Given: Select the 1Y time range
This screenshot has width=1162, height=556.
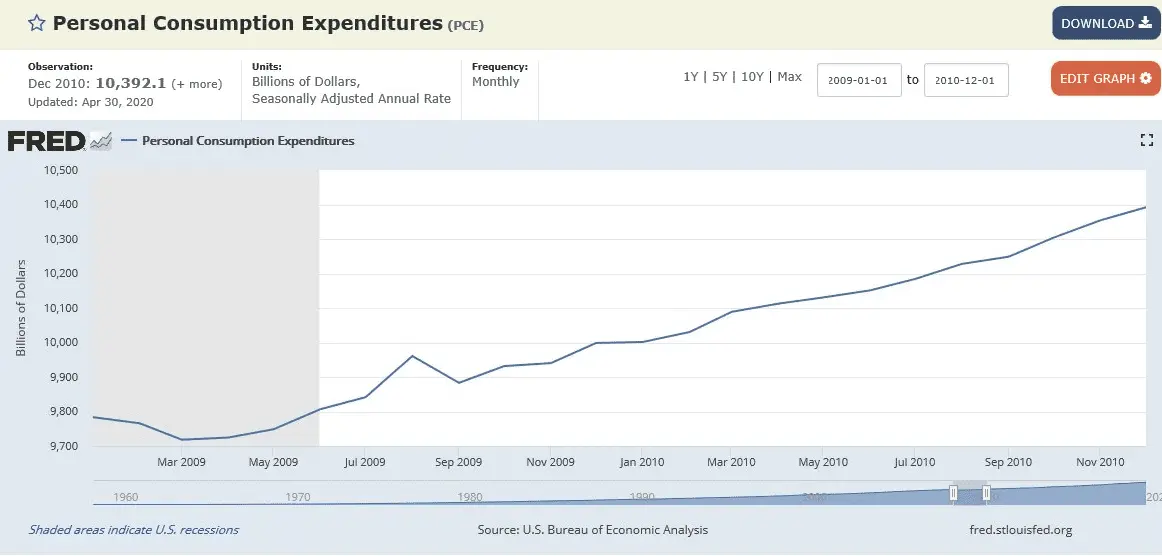Looking at the screenshot, I should click(691, 77).
